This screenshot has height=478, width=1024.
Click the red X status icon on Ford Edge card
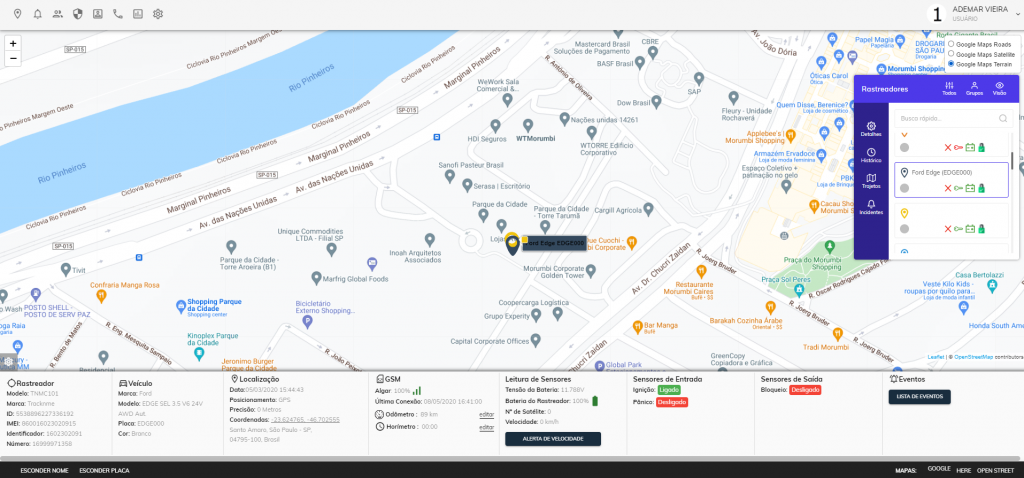tap(948, 188)
